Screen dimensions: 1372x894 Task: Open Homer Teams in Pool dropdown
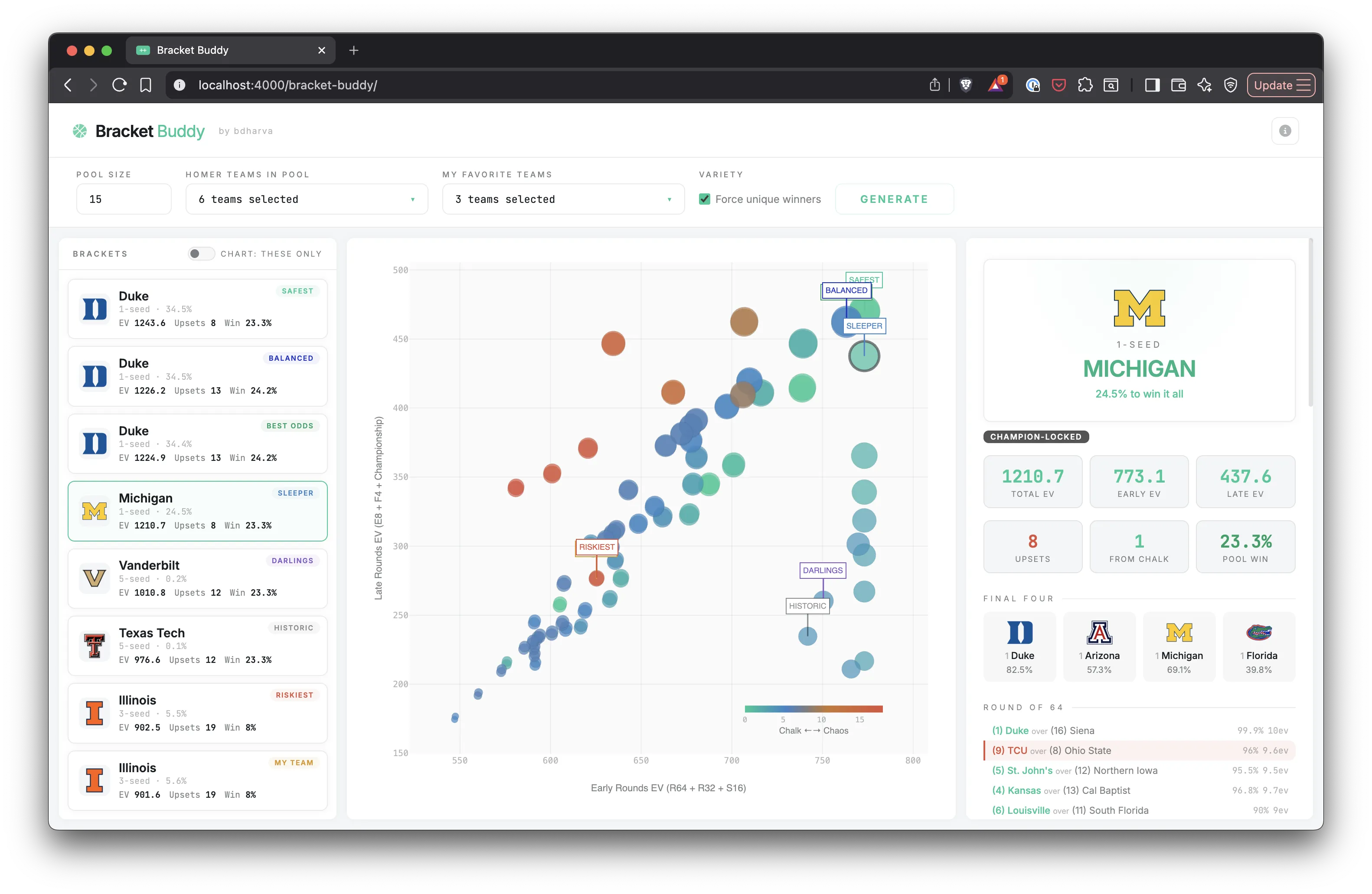point(306,199)
